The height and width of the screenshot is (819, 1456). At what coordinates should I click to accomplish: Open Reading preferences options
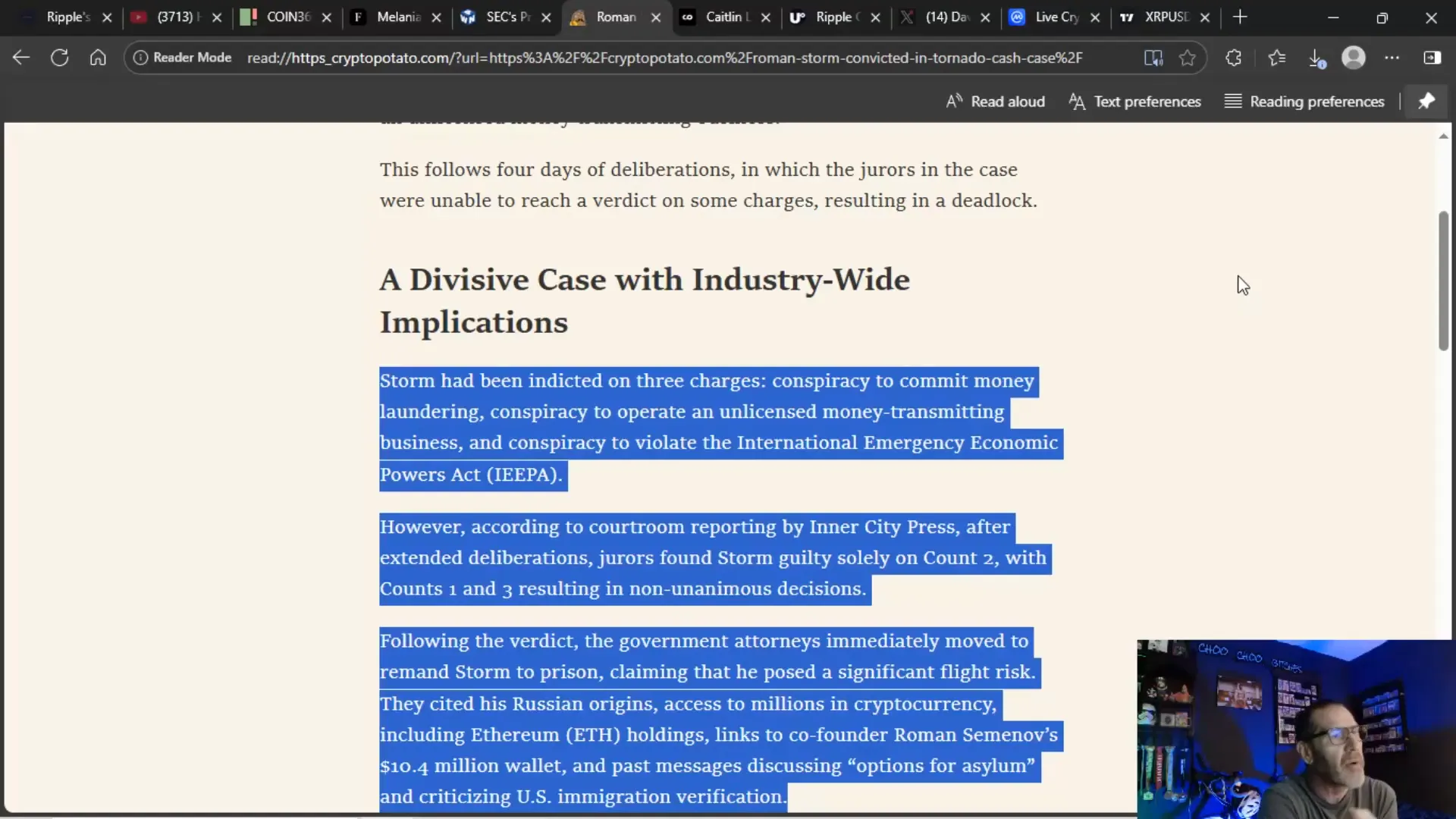[x=1304, y=102]
